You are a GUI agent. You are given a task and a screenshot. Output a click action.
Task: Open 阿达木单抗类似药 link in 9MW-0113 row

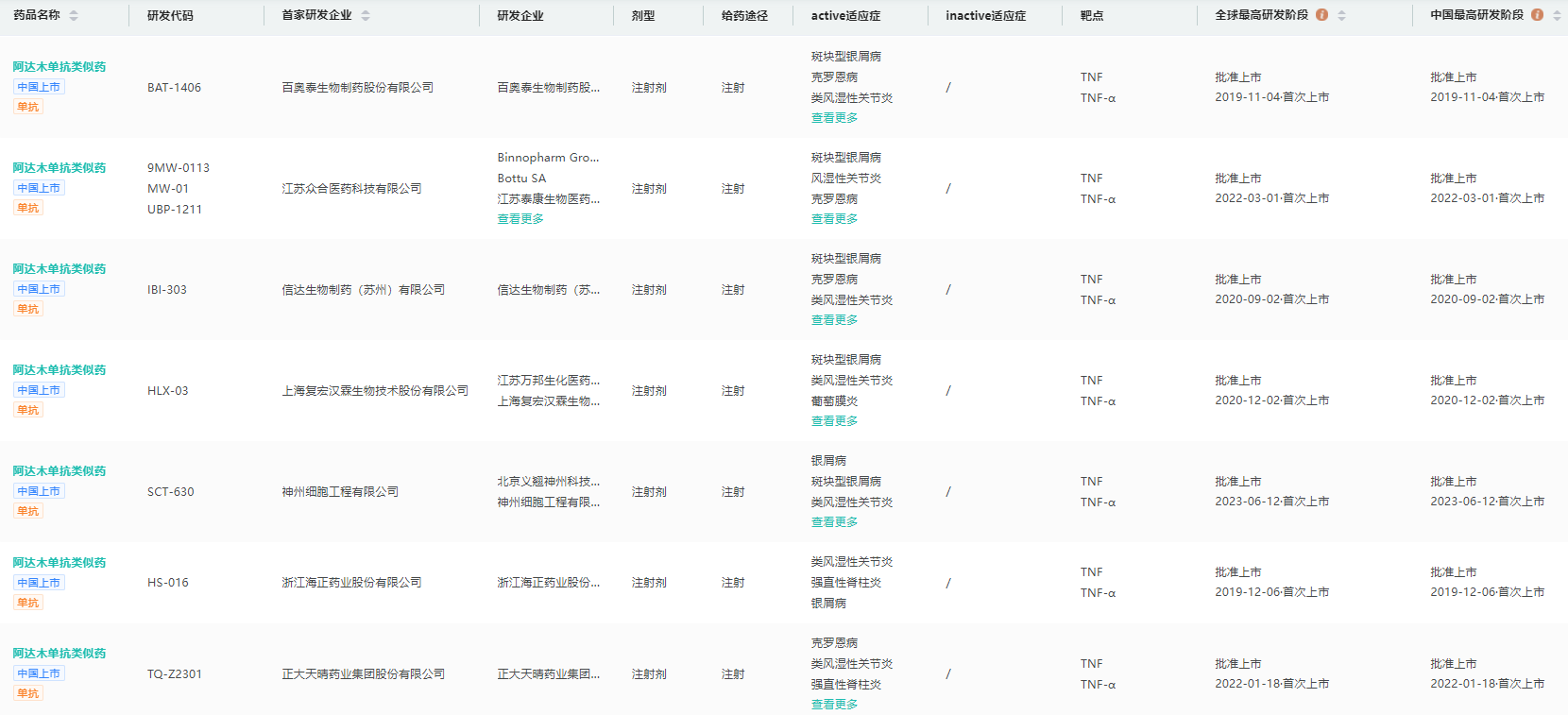pos(60,168)
